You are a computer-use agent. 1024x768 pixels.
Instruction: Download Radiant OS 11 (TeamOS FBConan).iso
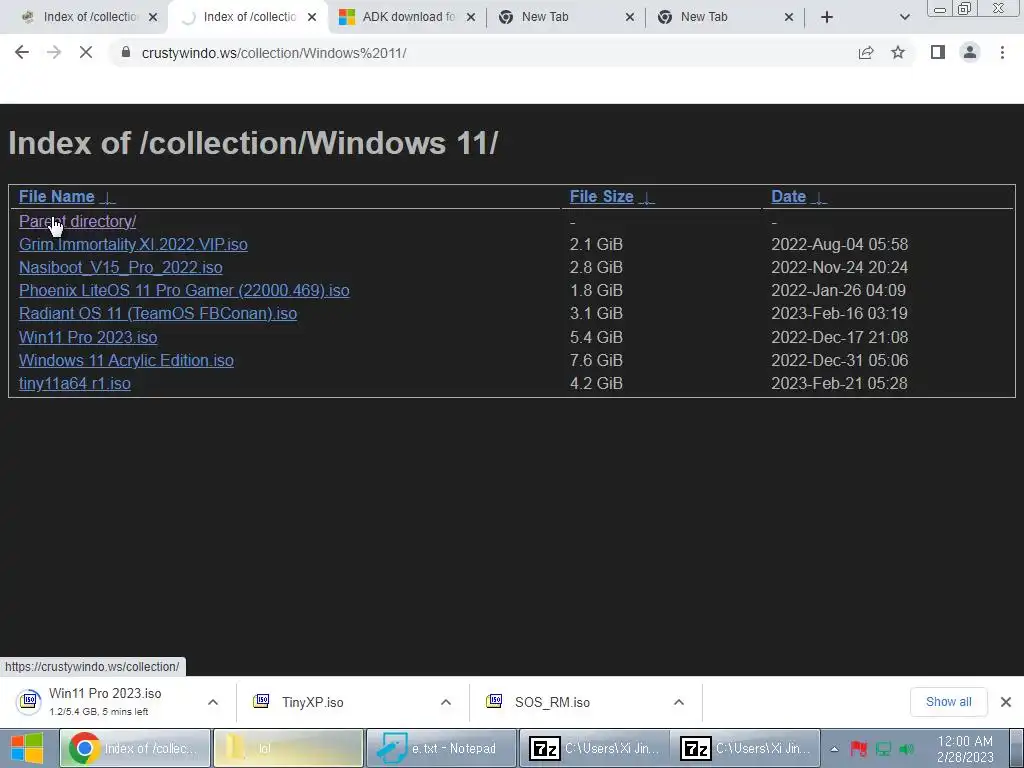coord(158,313)
